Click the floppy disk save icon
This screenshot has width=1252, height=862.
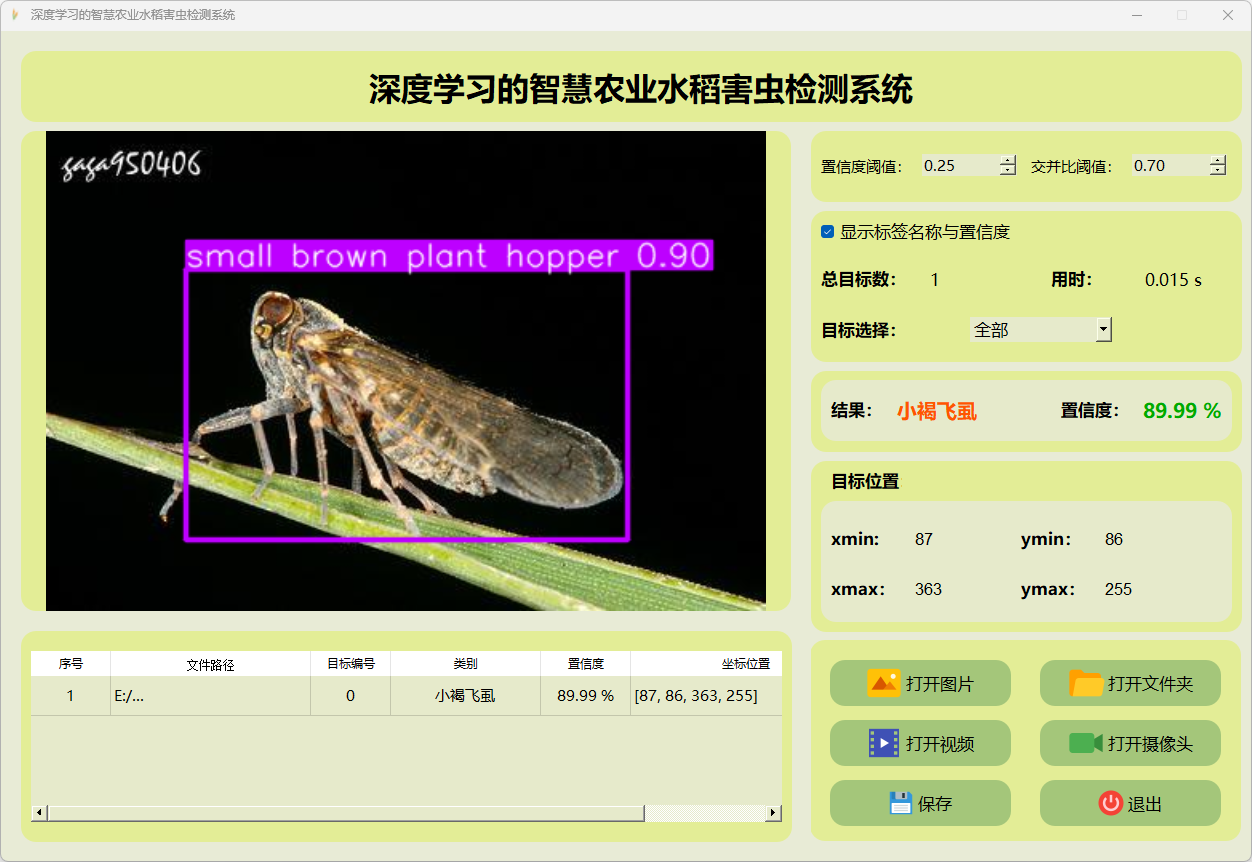click(901, 803)
